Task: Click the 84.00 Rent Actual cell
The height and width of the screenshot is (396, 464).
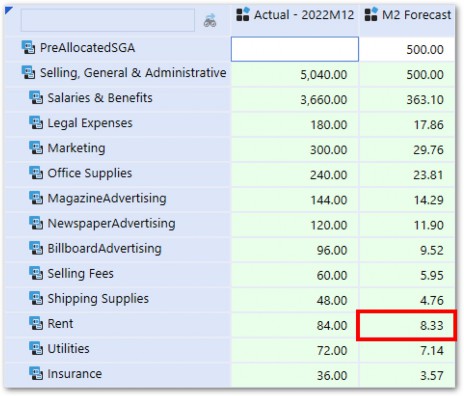Action: [x=295, y=325]
